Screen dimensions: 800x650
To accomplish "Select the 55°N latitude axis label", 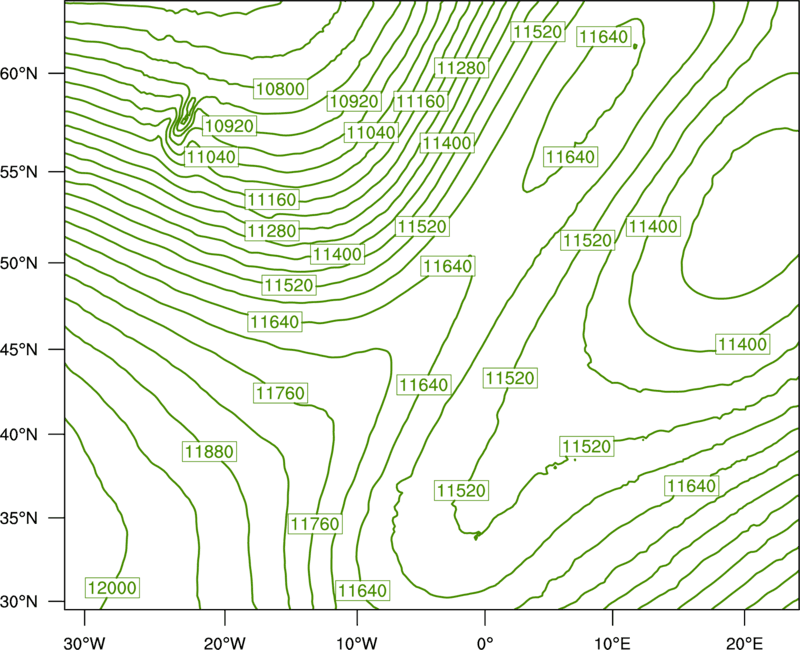I will coord(19,171).
